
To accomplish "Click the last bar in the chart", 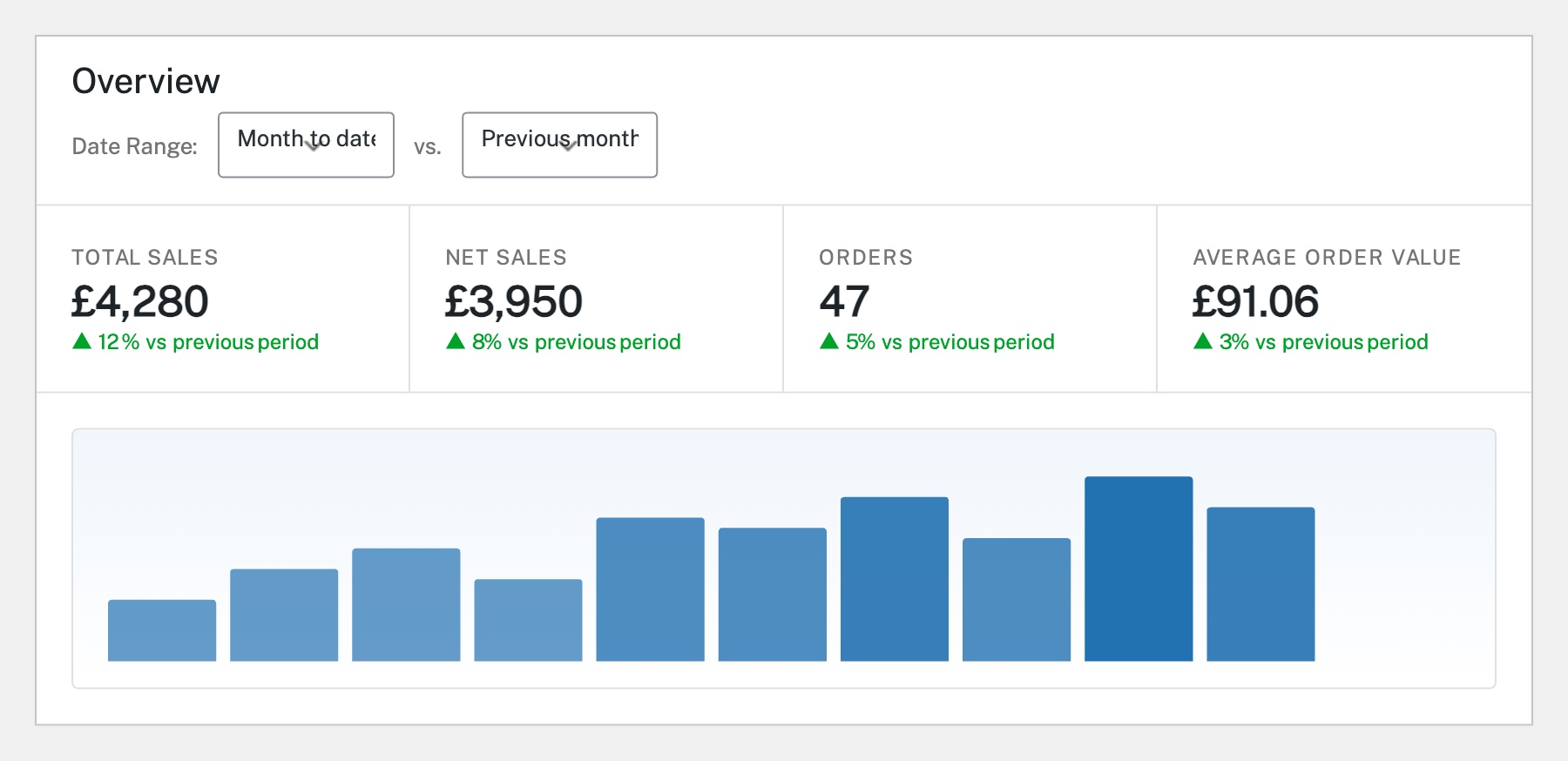I will coord(1260,584).
